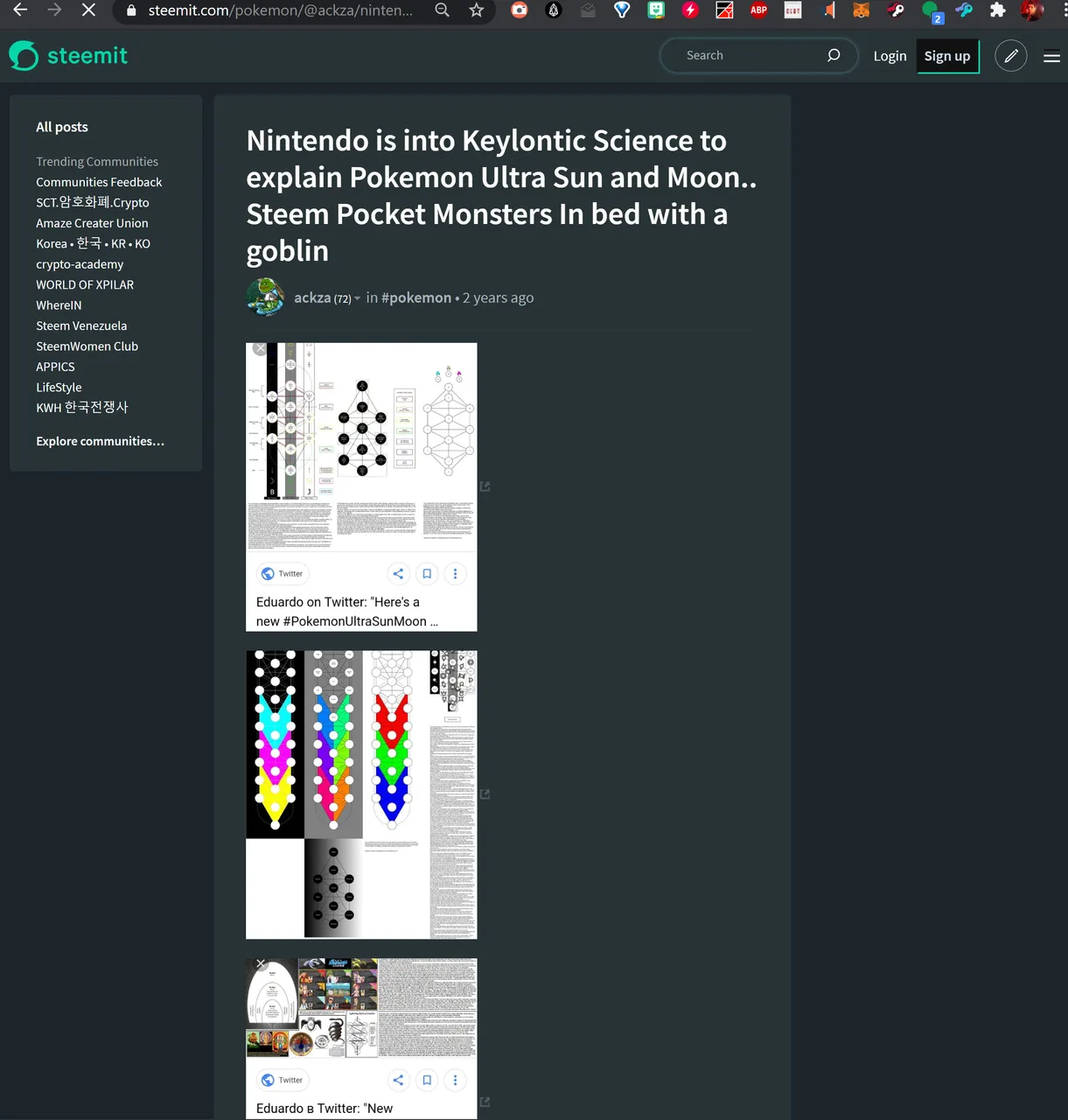This screenshot has width=1068, height=1120.
Task: Open the SCT.암호화폐.Crypto community
Action: click(93, 202)
